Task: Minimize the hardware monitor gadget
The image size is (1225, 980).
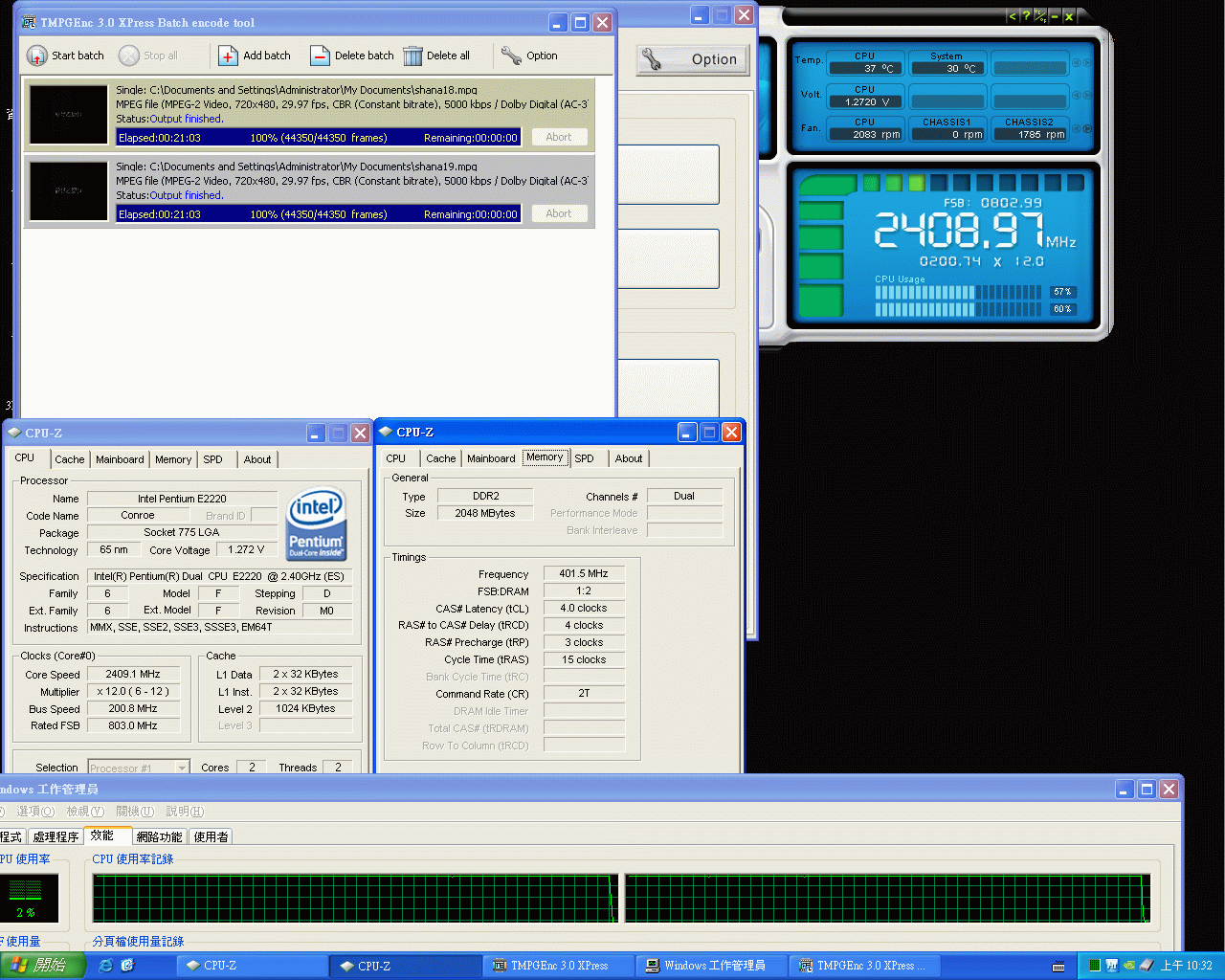Action: click(x=1055, y=16)
